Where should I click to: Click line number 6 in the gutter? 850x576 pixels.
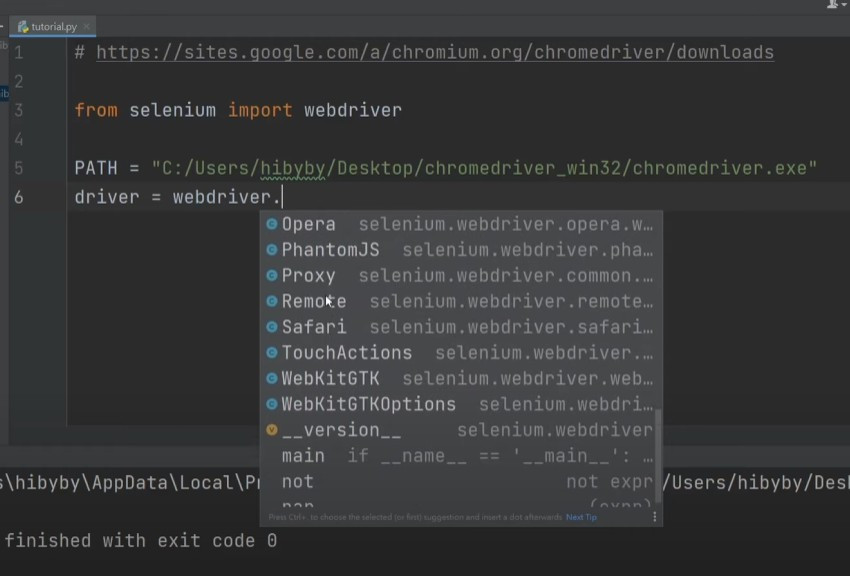tap(19, 197)
